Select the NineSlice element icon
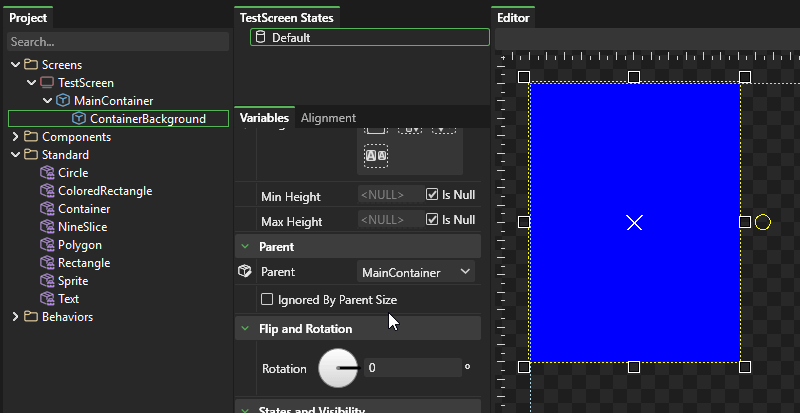 tap(47, 227)
